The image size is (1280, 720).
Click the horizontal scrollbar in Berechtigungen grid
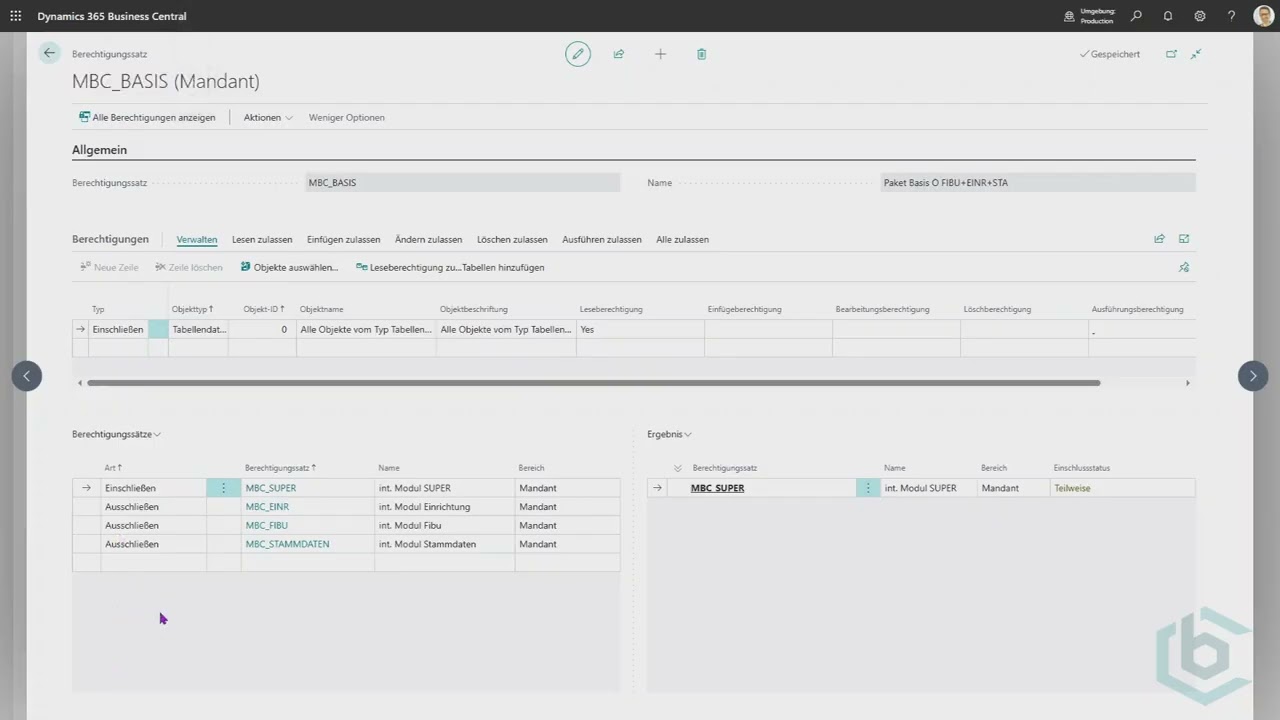click(x=593, y=383)
